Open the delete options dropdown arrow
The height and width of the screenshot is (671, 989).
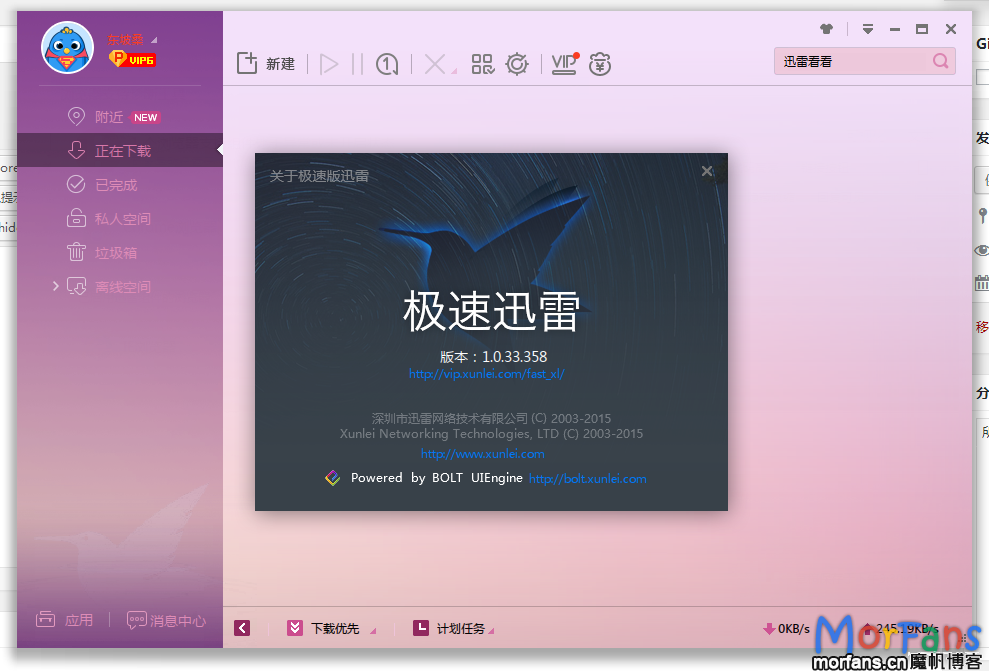click(454, 71)
